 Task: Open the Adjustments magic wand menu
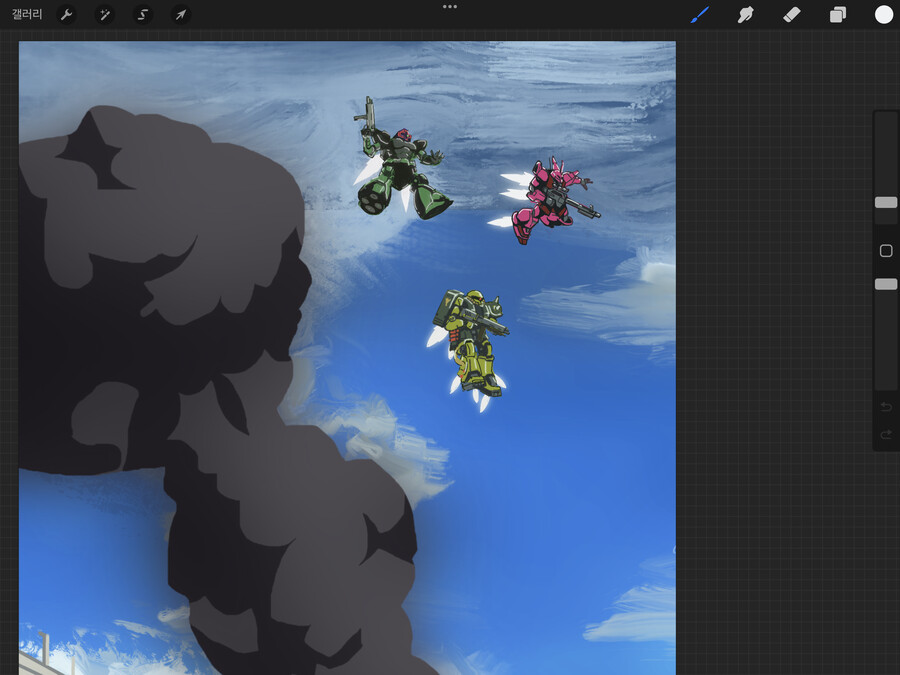coord(104,15)
